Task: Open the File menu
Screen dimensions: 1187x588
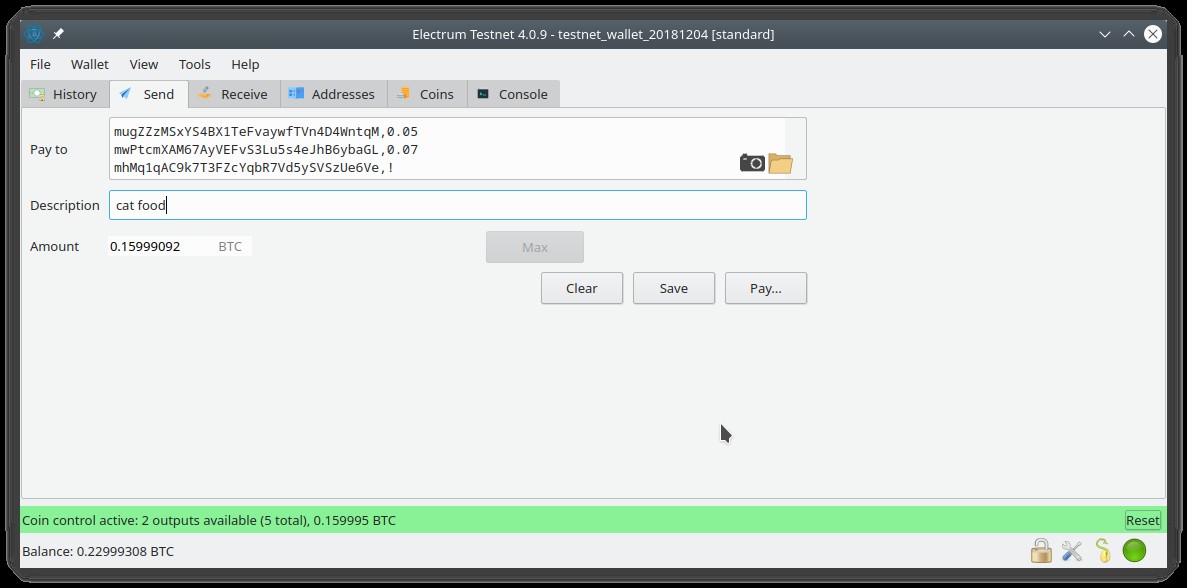Action: [40, 64]
